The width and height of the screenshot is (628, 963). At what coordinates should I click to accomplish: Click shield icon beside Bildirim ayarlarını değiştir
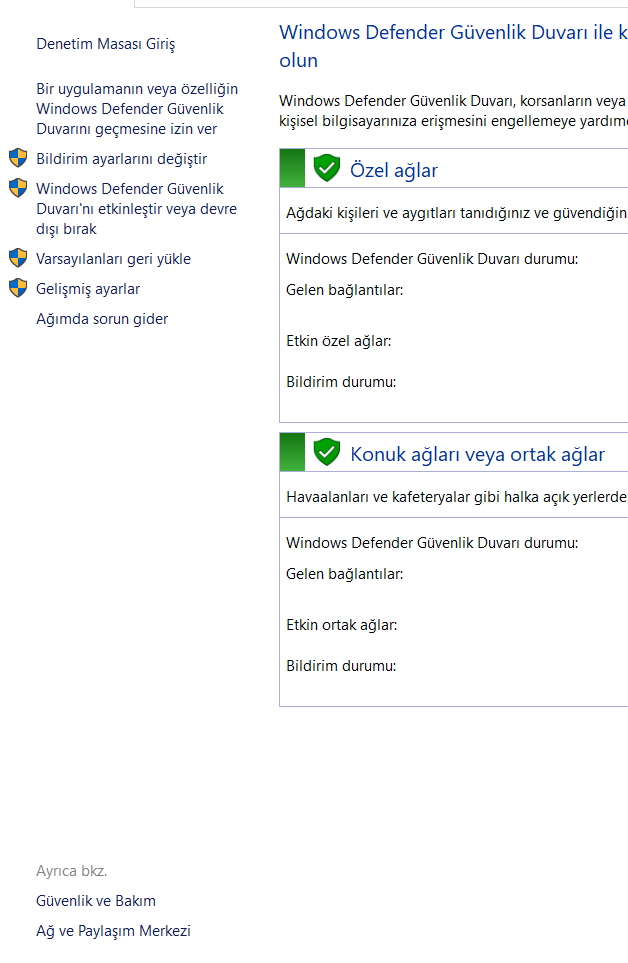pyautogui.click(x=18, y=158)
